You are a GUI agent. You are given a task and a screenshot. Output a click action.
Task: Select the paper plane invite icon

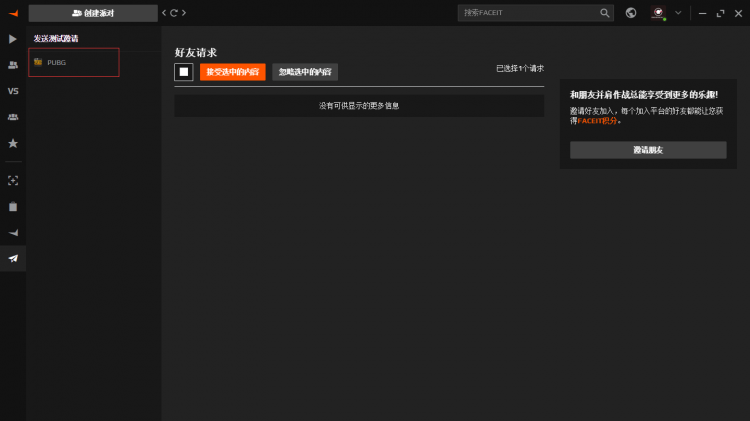(x=13, y=258)
